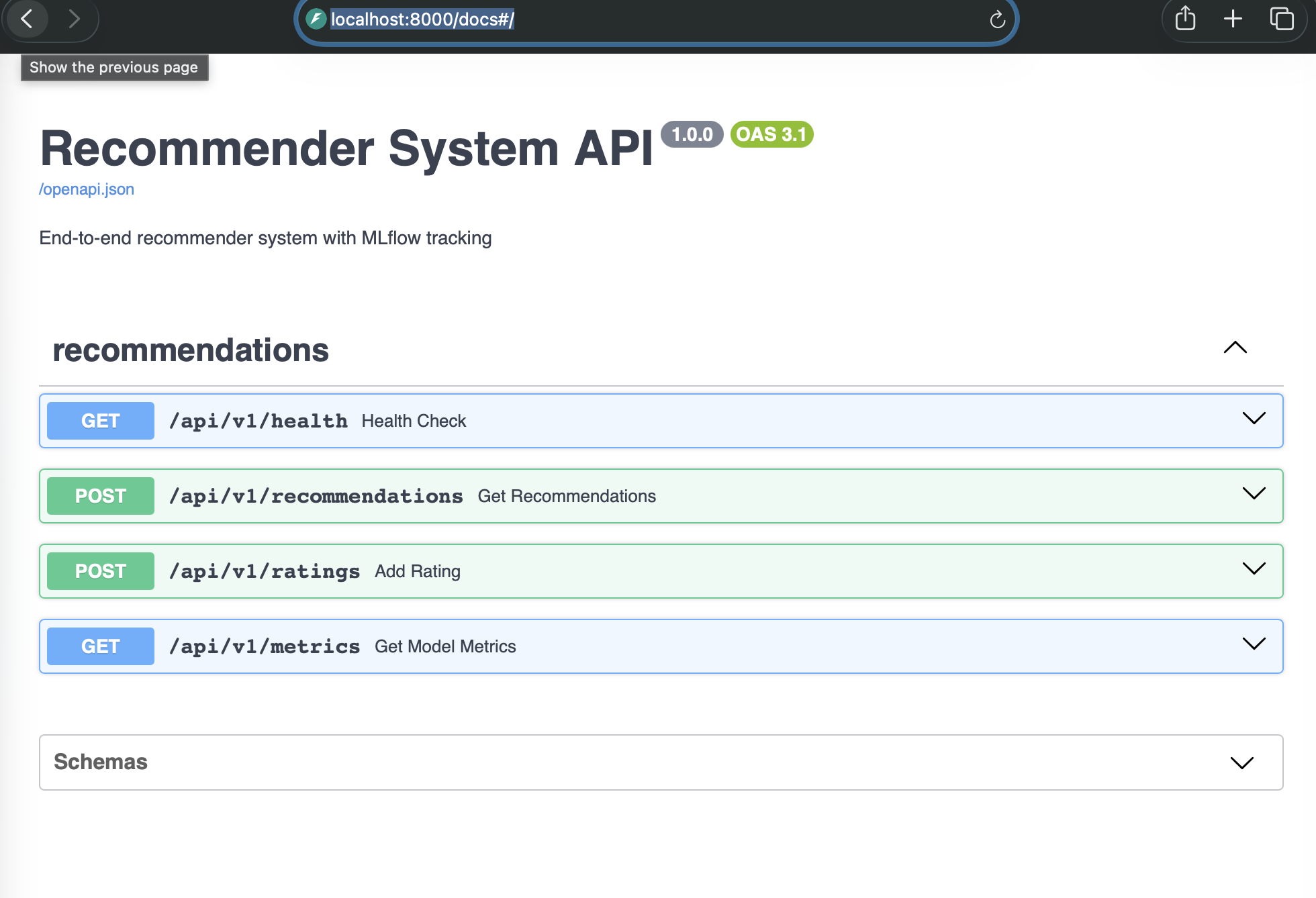Expand the /api/v1/health endpoint details
Image resolution: width=1316 pixels, height=898 pixels.
[1253, 419]
